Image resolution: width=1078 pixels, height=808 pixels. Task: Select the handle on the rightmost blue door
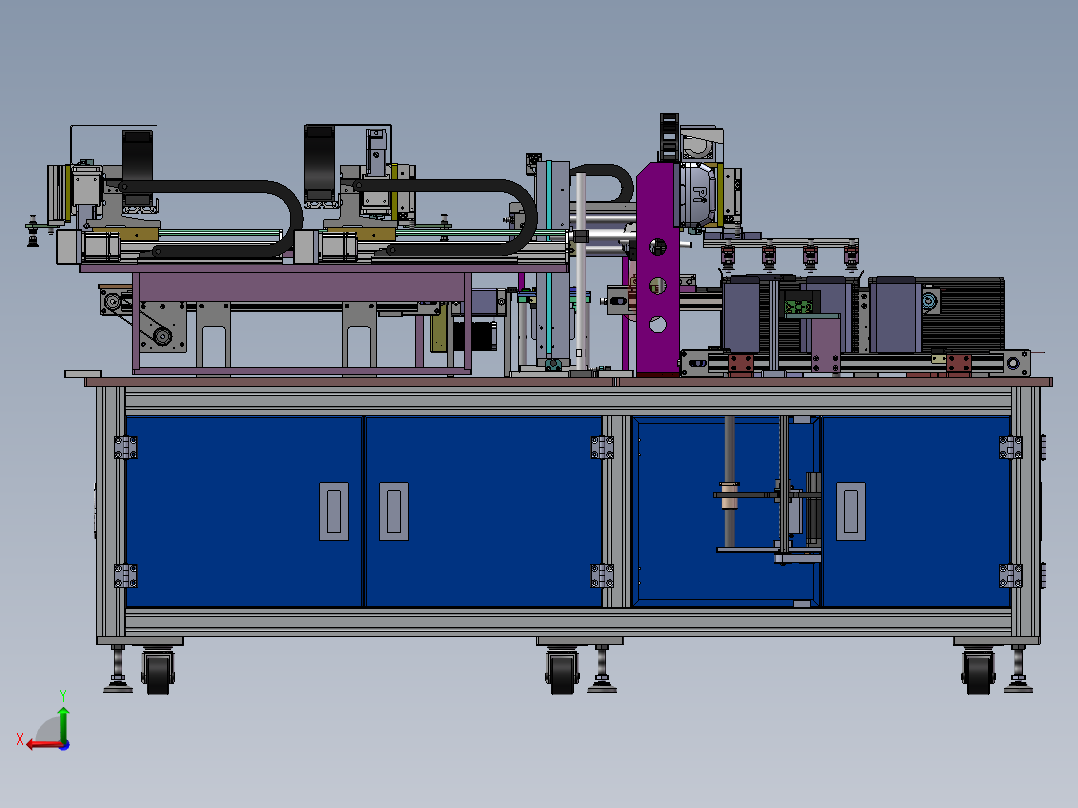click(x=850, y=511)
